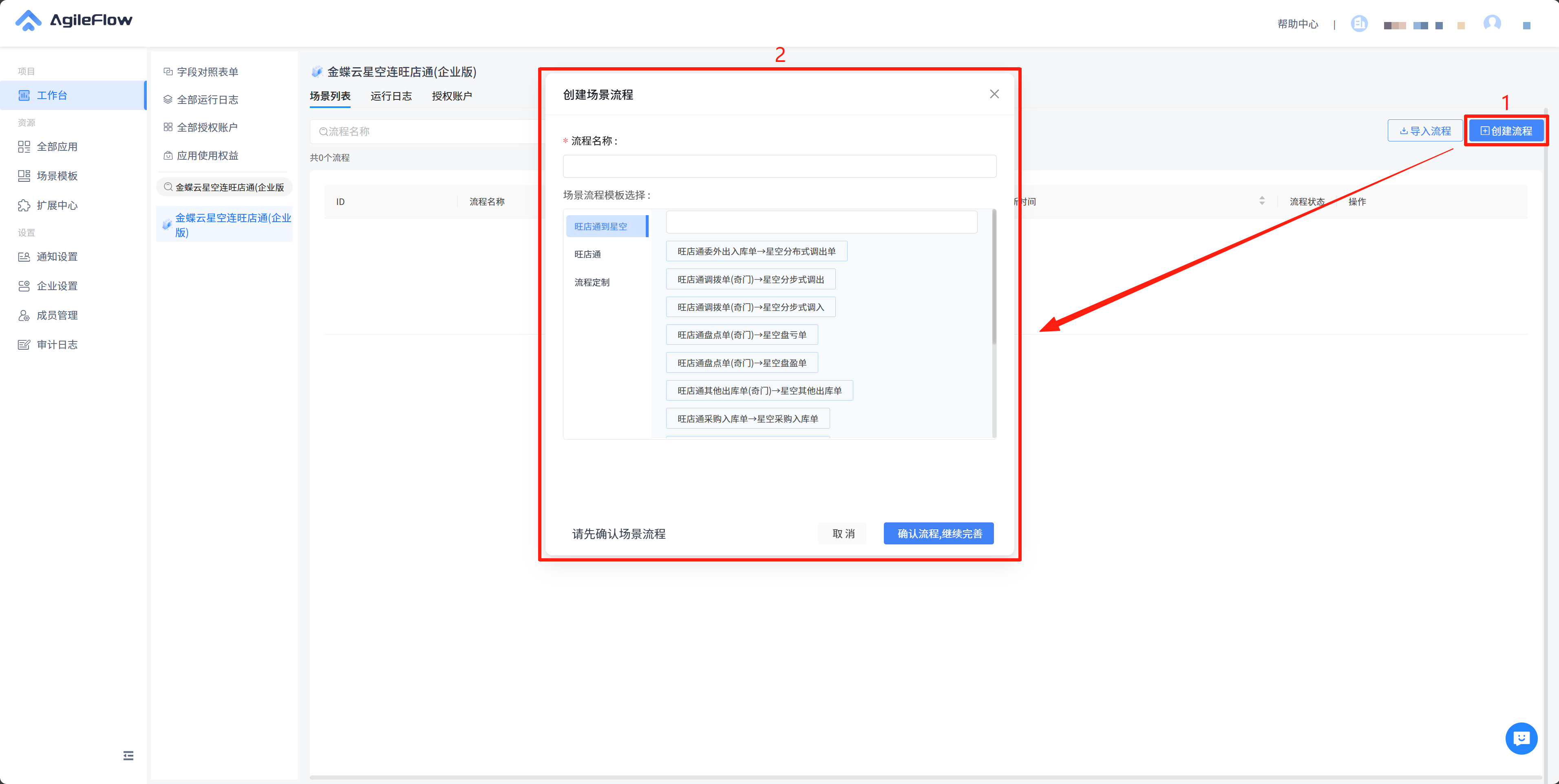Screen dimensions: 1559x784
Task: Click the AgileFlow logo
Action: click(73, 20)
